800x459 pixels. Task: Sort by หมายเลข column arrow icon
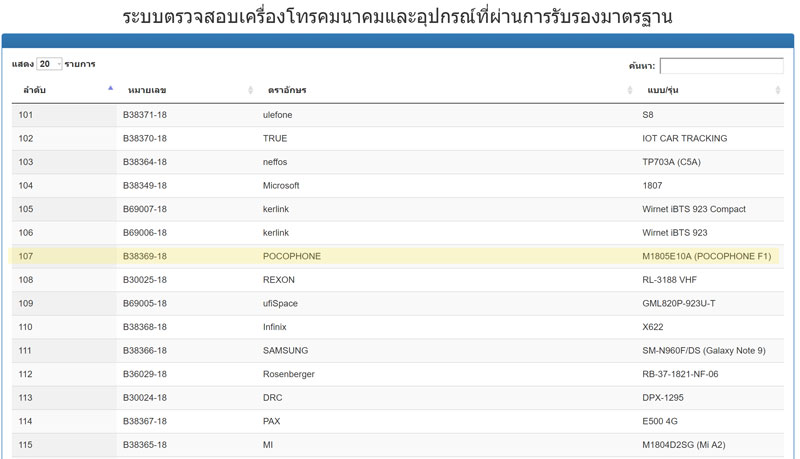250,90
